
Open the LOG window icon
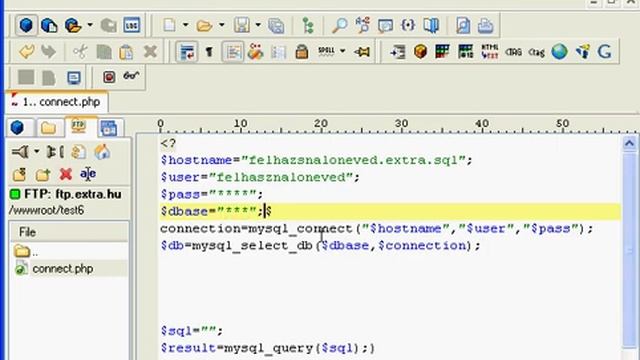tap(131, 25)
